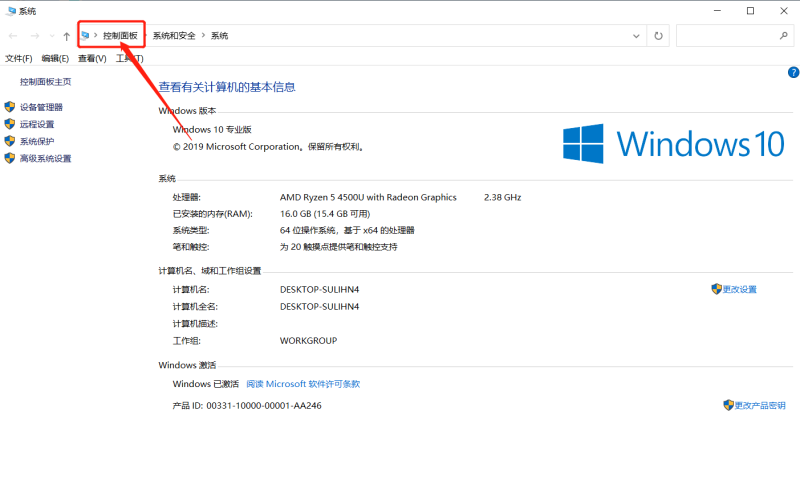Screen dimensions: 800x483
Task: Open 系统保护 link
Action: coord(37,141)
